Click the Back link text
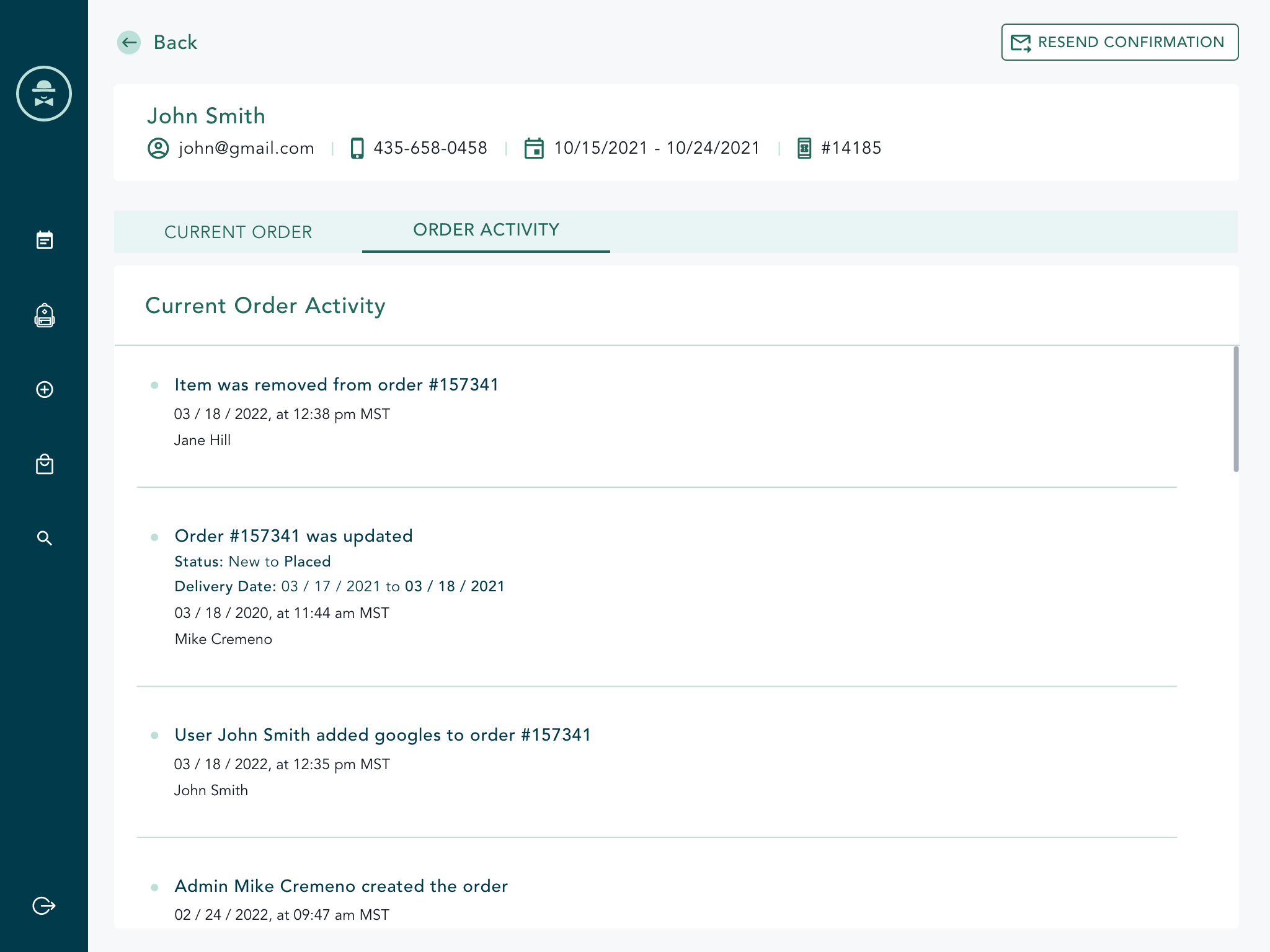 [175, 42]
